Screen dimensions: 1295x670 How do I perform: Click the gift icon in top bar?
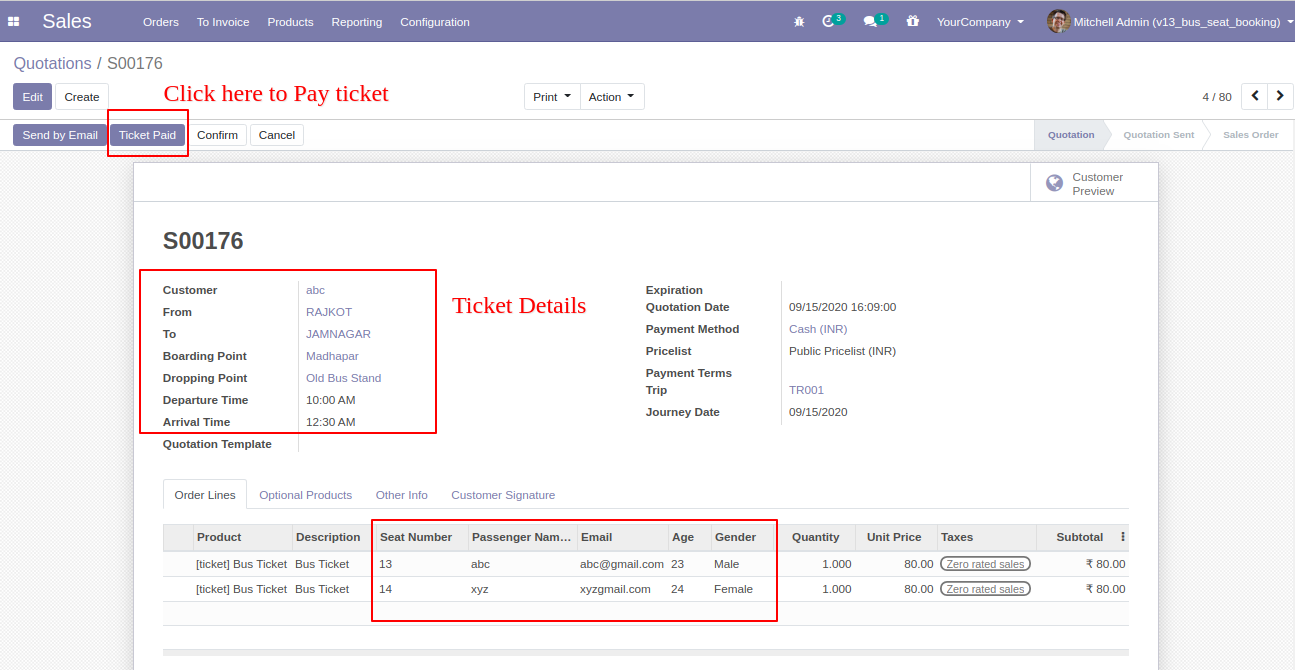pos(912,21)
